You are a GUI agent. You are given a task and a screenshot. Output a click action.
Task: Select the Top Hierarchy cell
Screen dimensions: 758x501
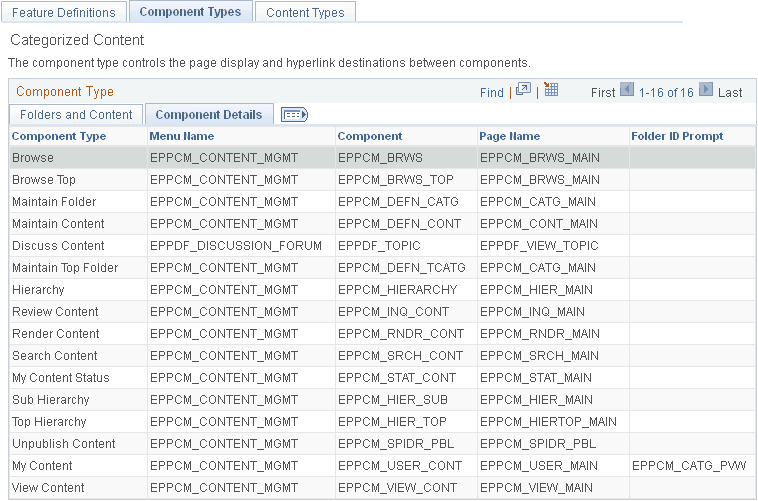click(78, 422)
